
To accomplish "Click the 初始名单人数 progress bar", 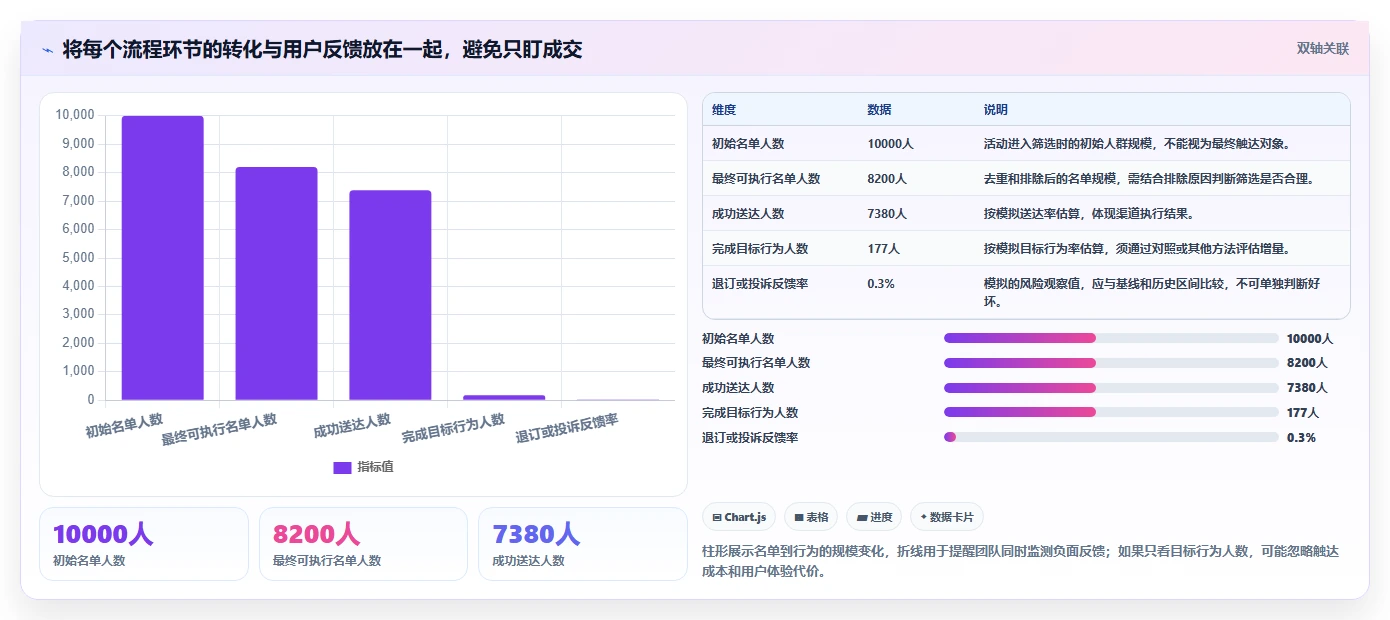I will click(1111, 338).
